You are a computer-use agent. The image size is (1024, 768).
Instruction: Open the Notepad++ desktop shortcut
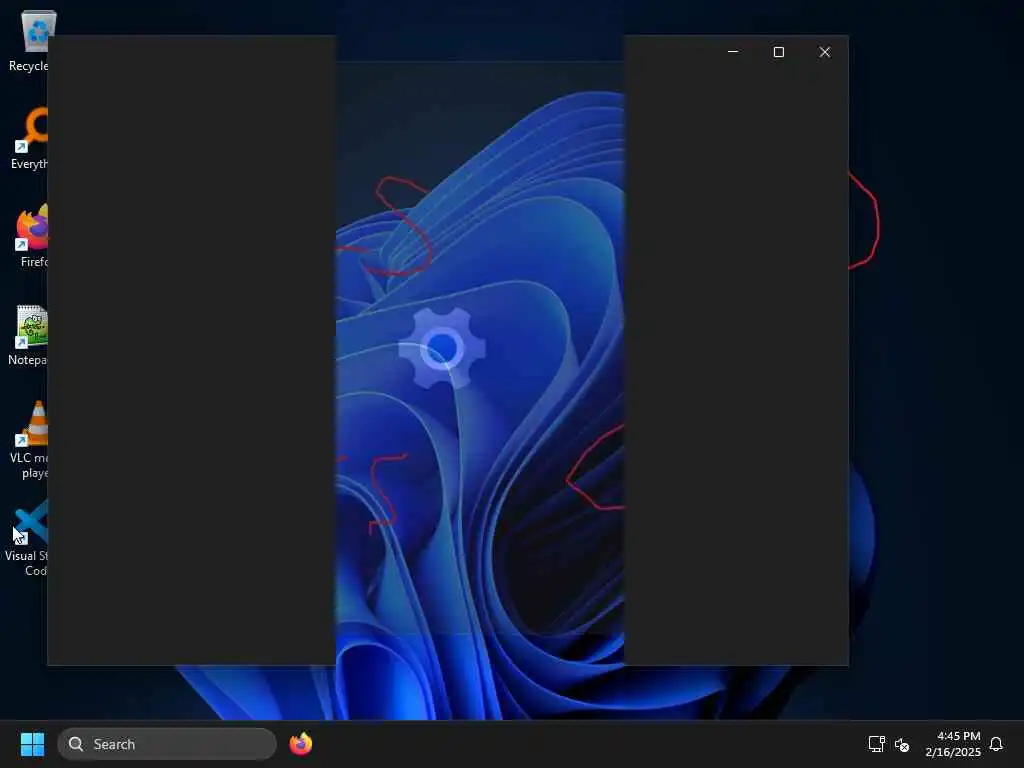tap(29, 334)
